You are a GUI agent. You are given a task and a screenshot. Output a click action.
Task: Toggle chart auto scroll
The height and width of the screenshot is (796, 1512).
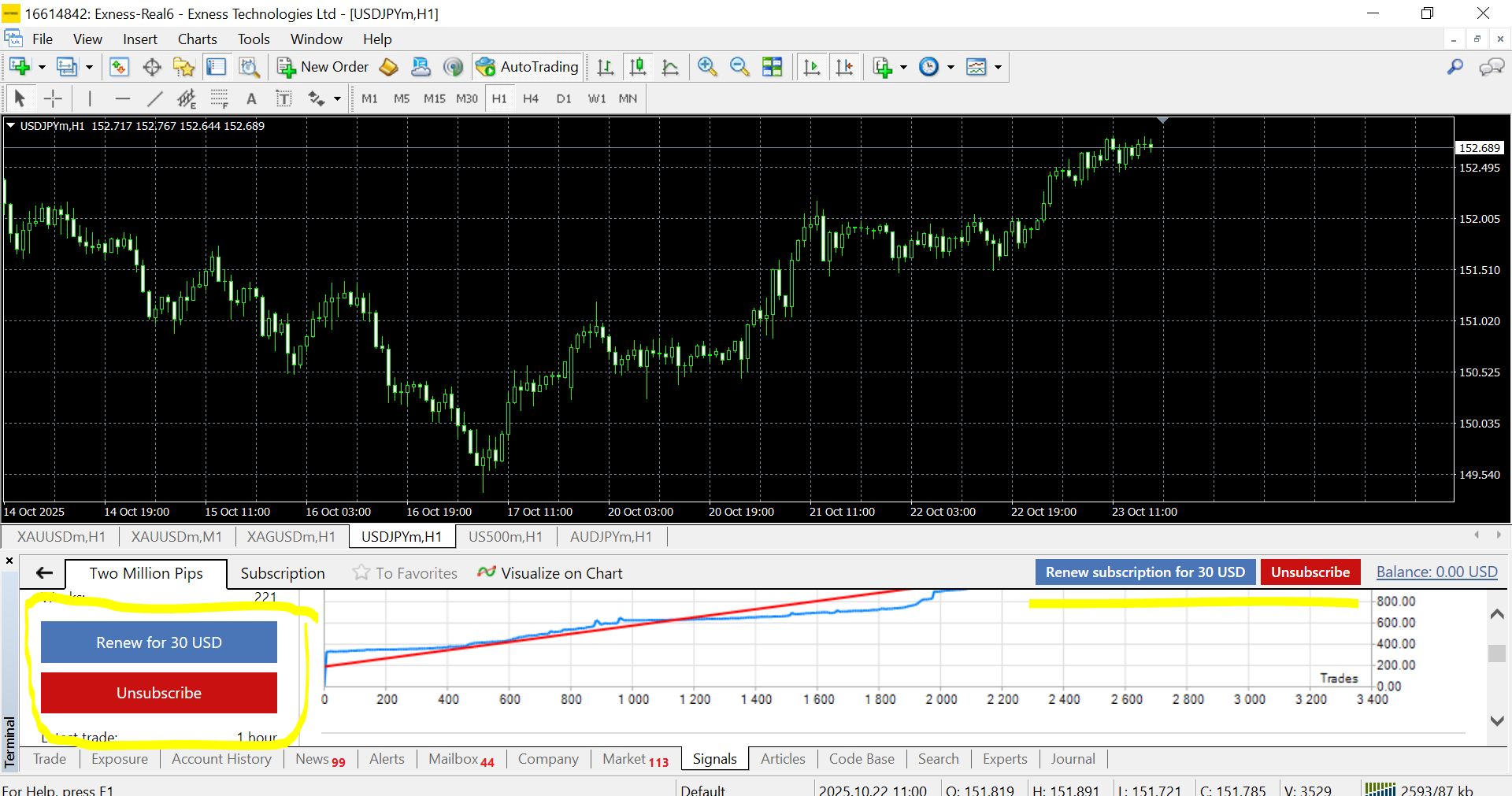point(811,67)
